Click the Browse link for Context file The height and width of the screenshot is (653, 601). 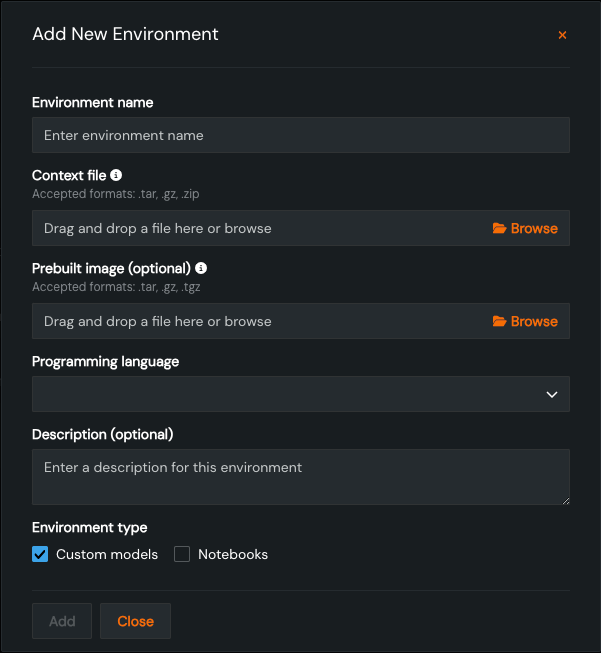click(x=534, y=228)
